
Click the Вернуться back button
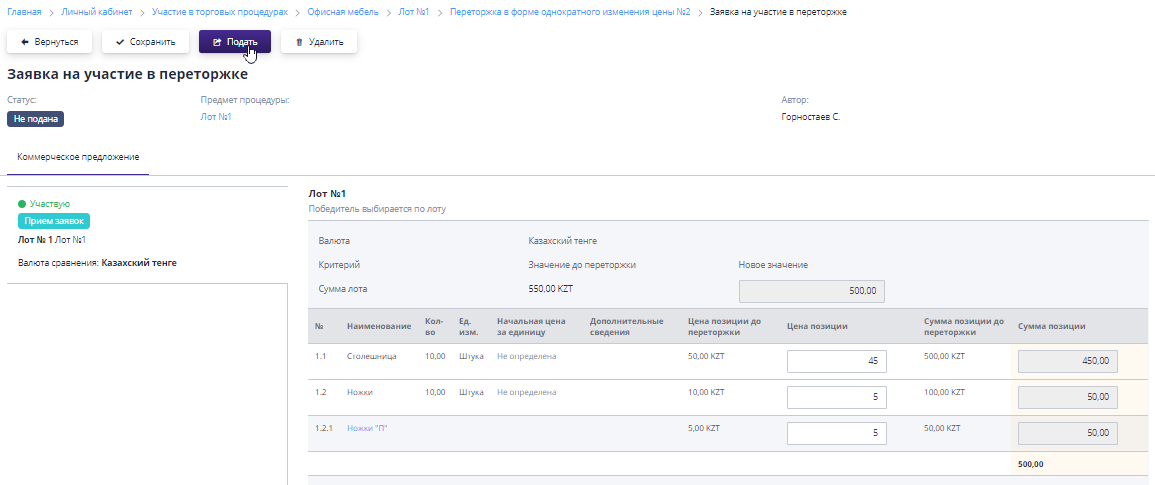[50, 42]
